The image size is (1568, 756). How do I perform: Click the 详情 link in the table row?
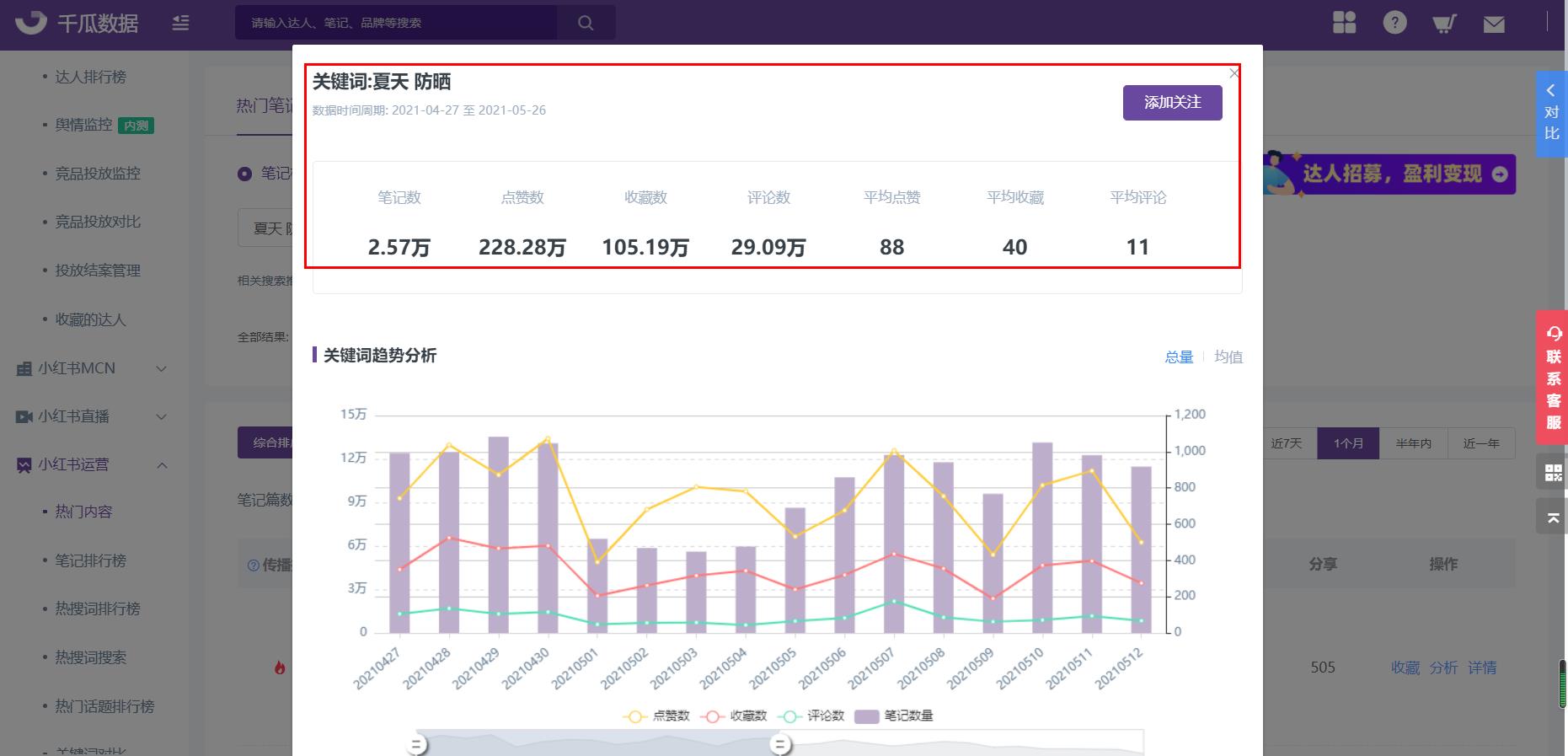tap(1482, 668)
